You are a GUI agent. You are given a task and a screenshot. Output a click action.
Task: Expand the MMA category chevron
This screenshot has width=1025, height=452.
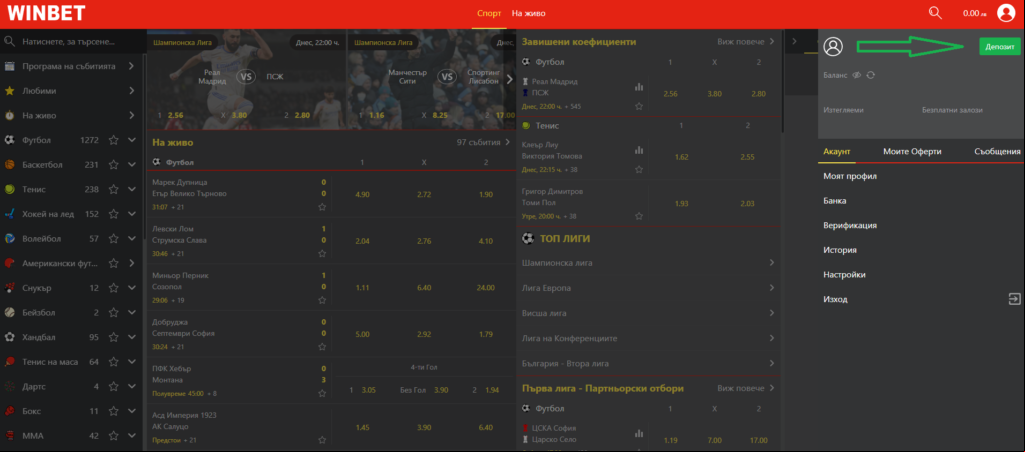click(x=132, y=436)
